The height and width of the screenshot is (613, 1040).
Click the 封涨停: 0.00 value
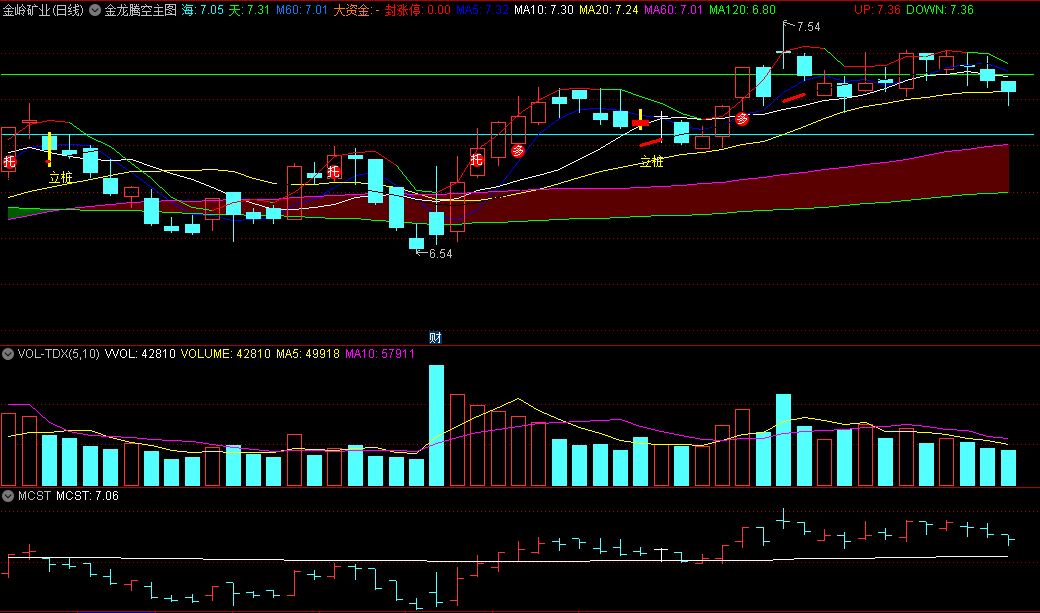[417, 10]
